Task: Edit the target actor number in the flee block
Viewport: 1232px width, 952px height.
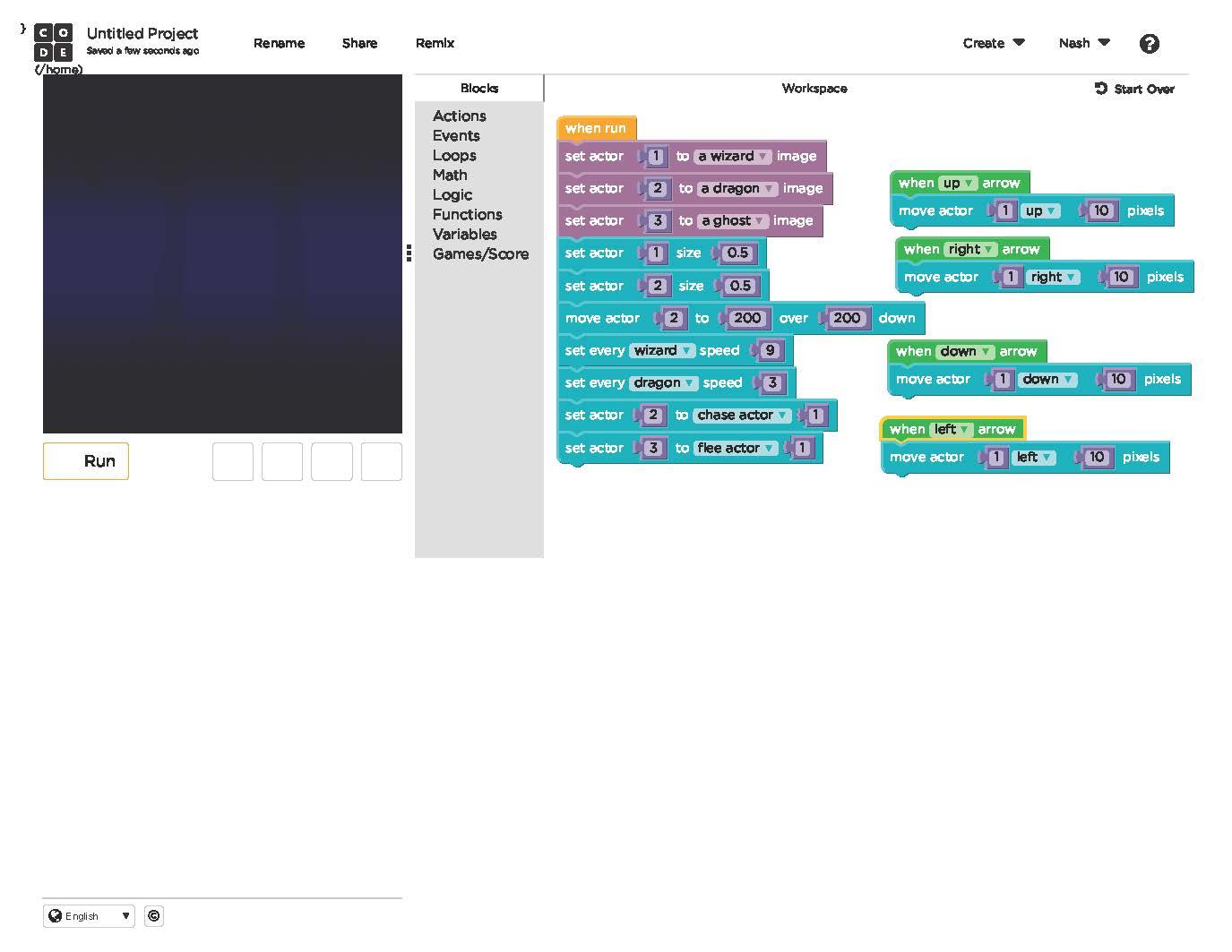Action: (x=802, y=448)
